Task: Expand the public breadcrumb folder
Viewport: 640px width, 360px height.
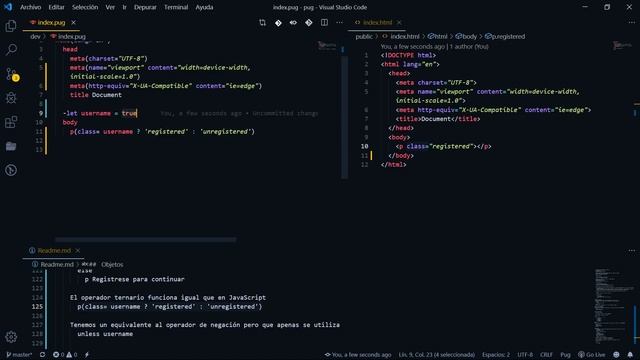Action: click(x=364, y=37)
